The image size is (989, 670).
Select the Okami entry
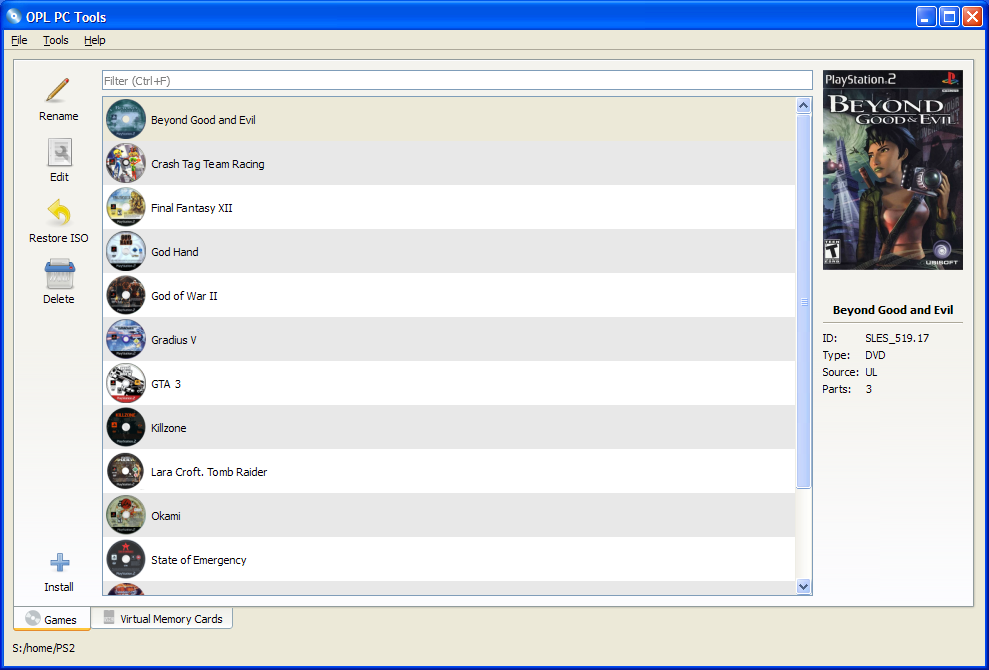(449, 515)
